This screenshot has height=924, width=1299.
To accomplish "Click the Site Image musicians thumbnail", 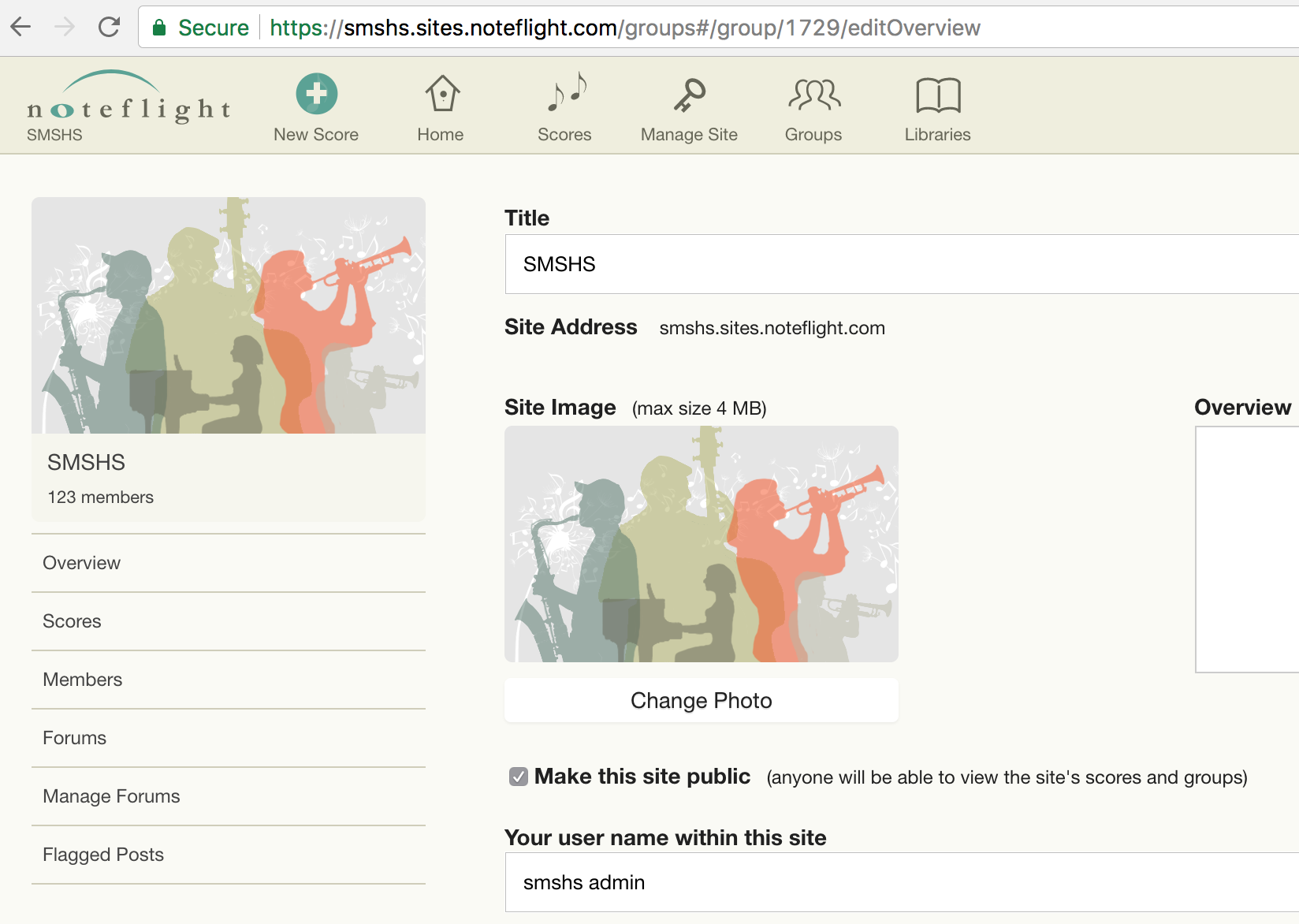I will coord(701,544).
